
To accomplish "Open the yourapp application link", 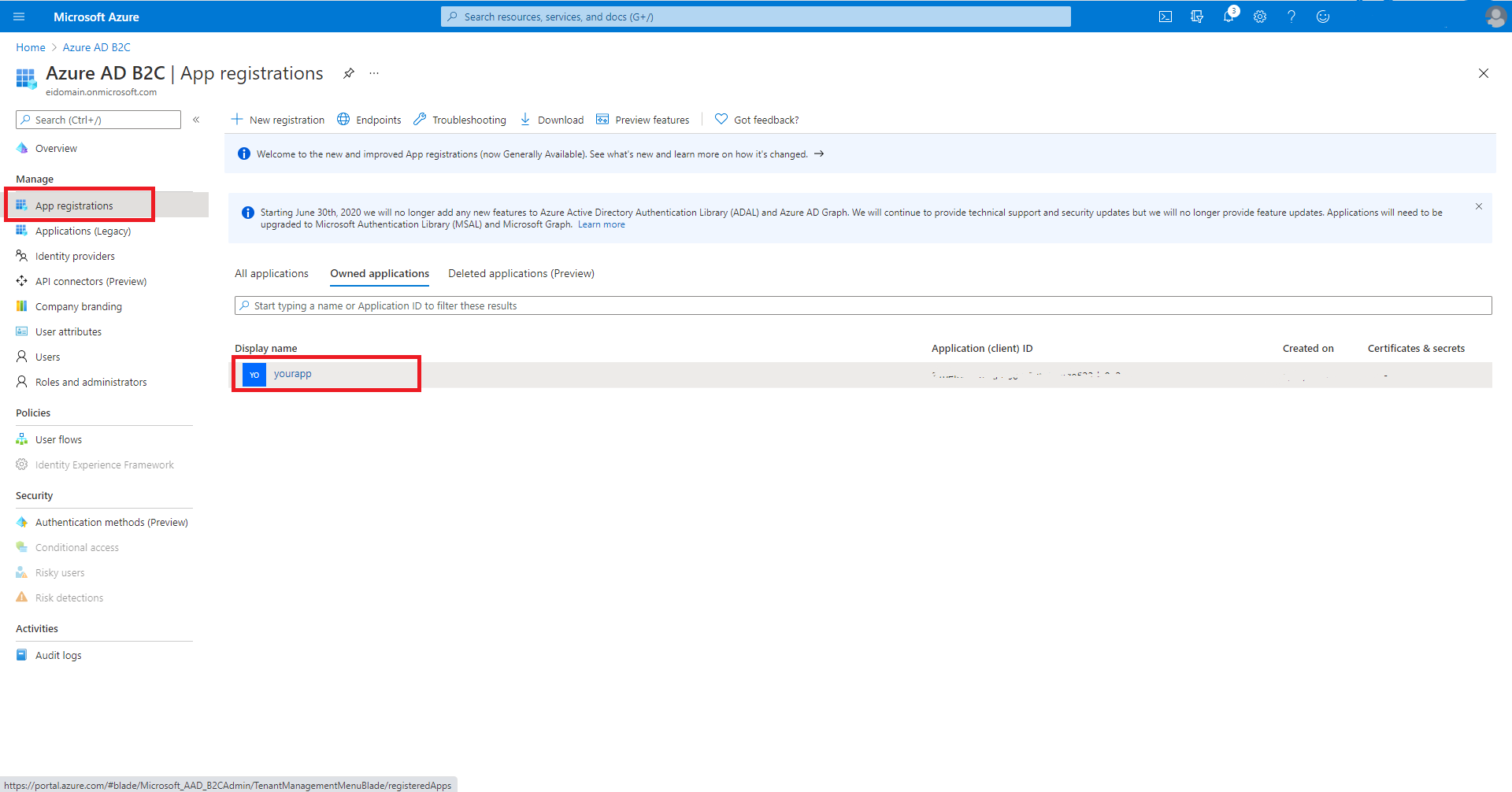I will [x=293, y=374].
